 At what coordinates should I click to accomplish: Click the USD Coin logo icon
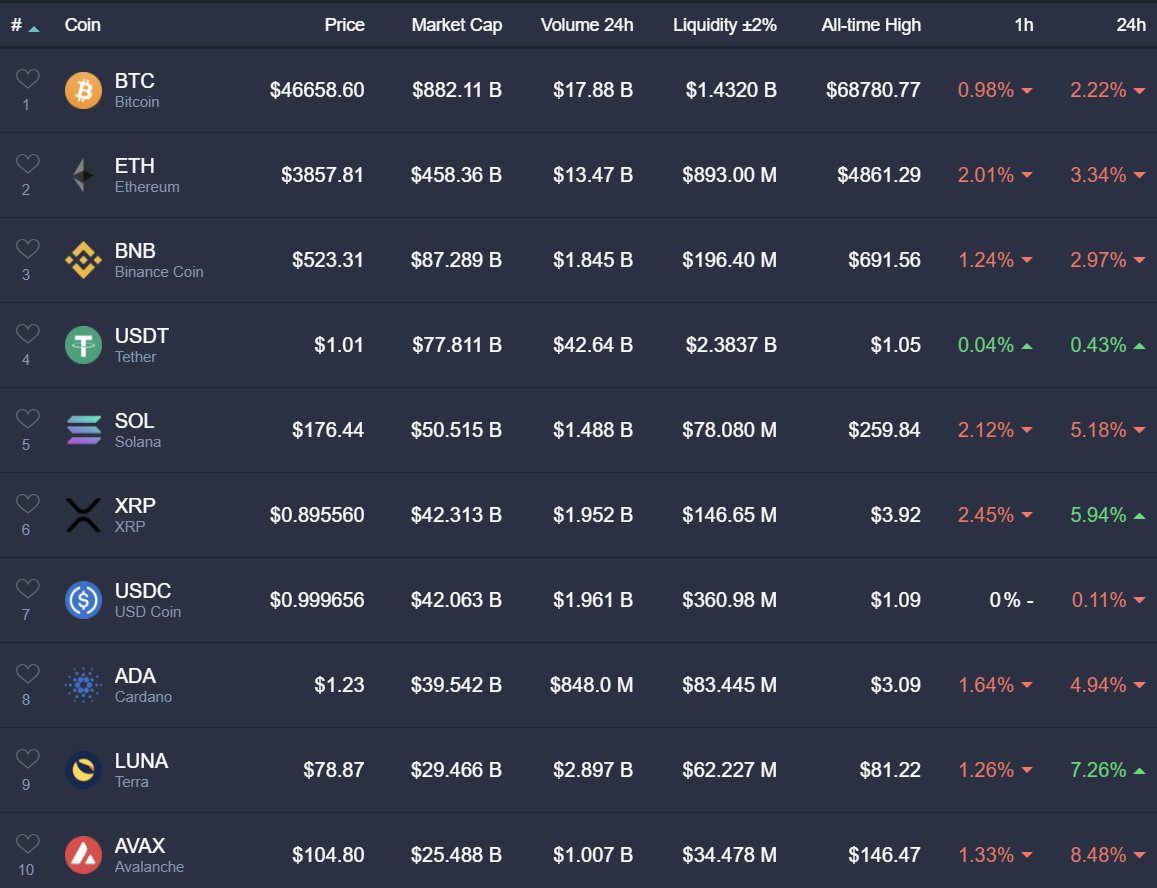[x=83, y=599]
